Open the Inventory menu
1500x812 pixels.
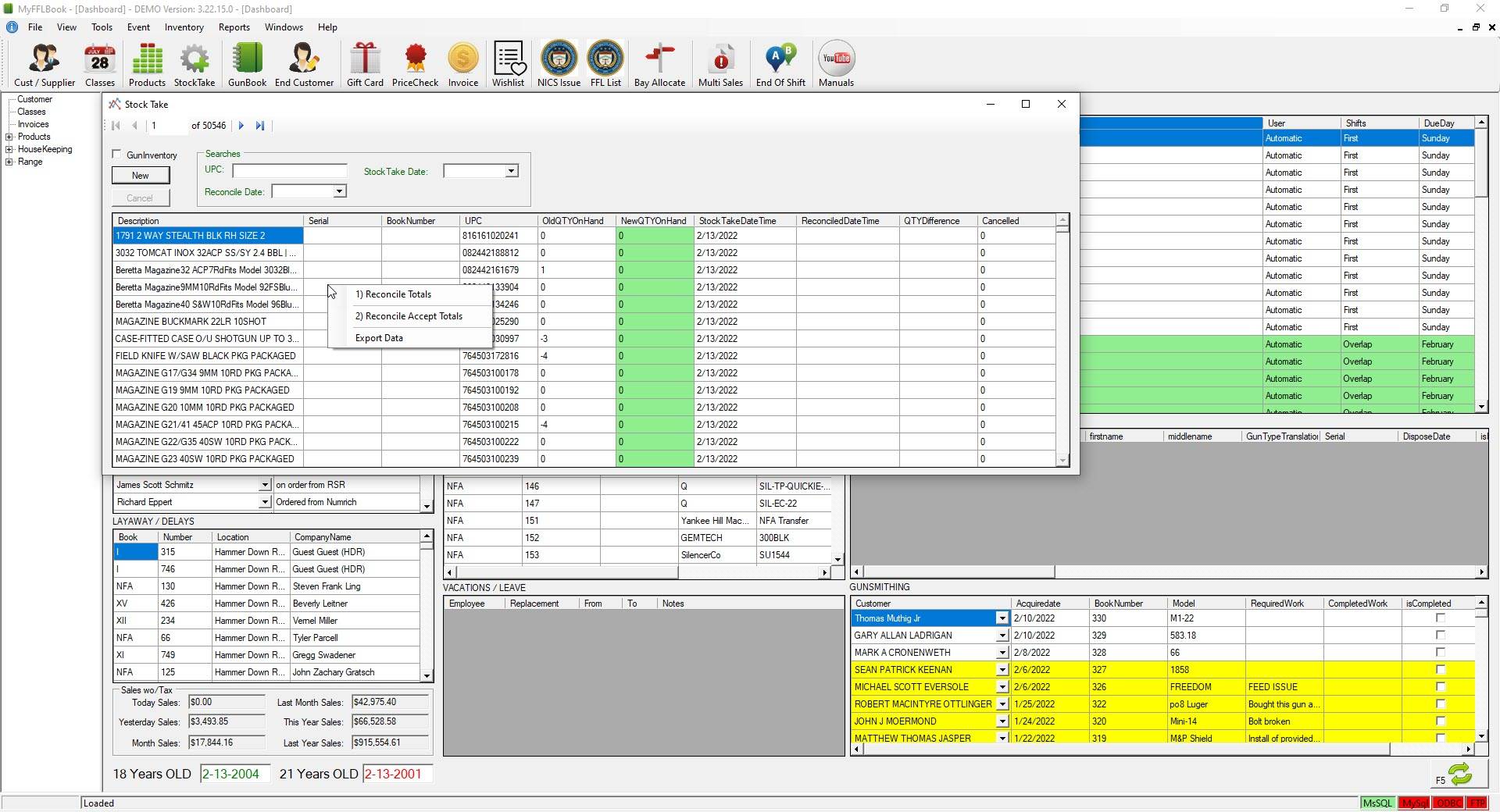(184, 27)
